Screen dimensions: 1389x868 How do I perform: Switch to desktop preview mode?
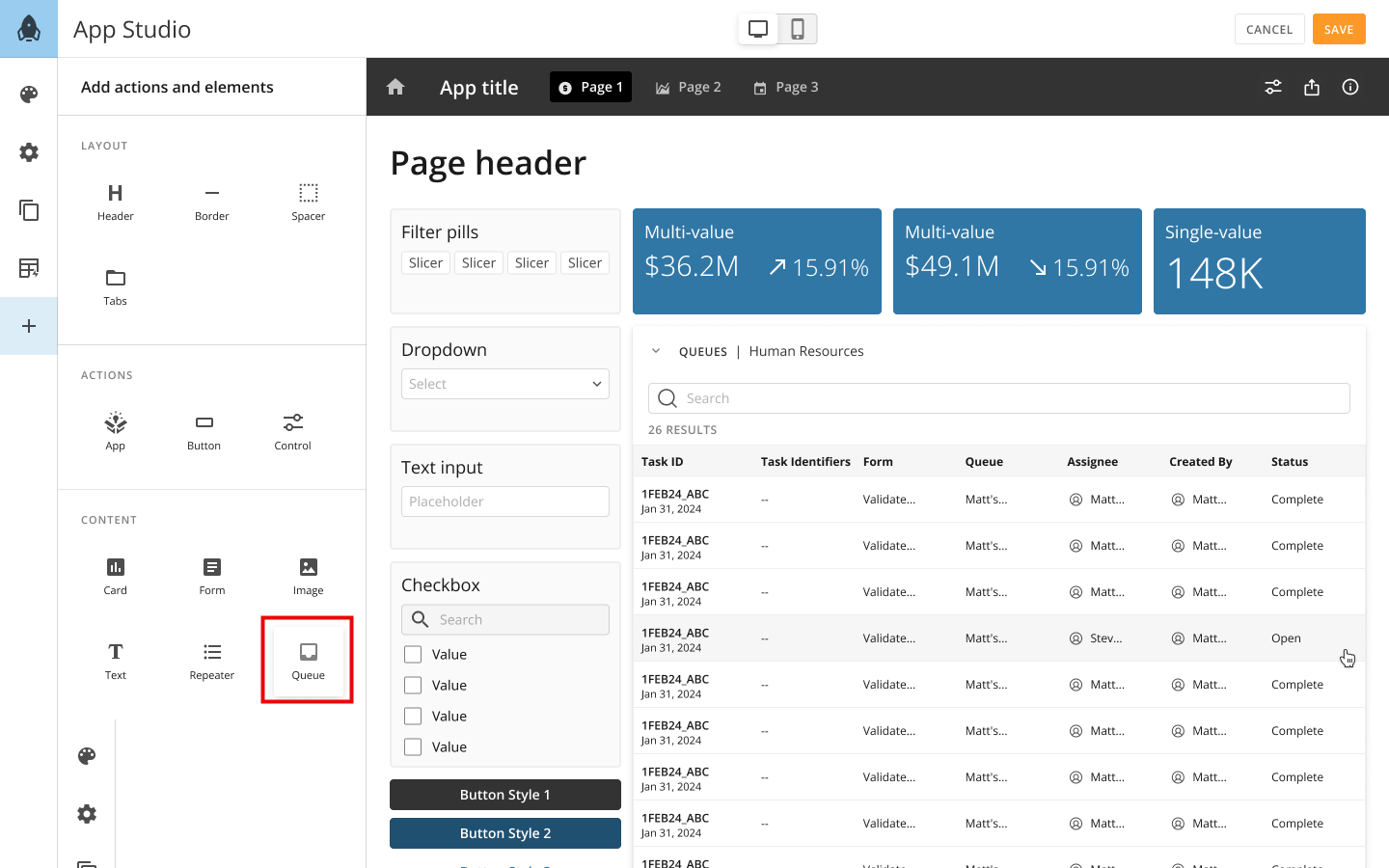pos(758,29)
